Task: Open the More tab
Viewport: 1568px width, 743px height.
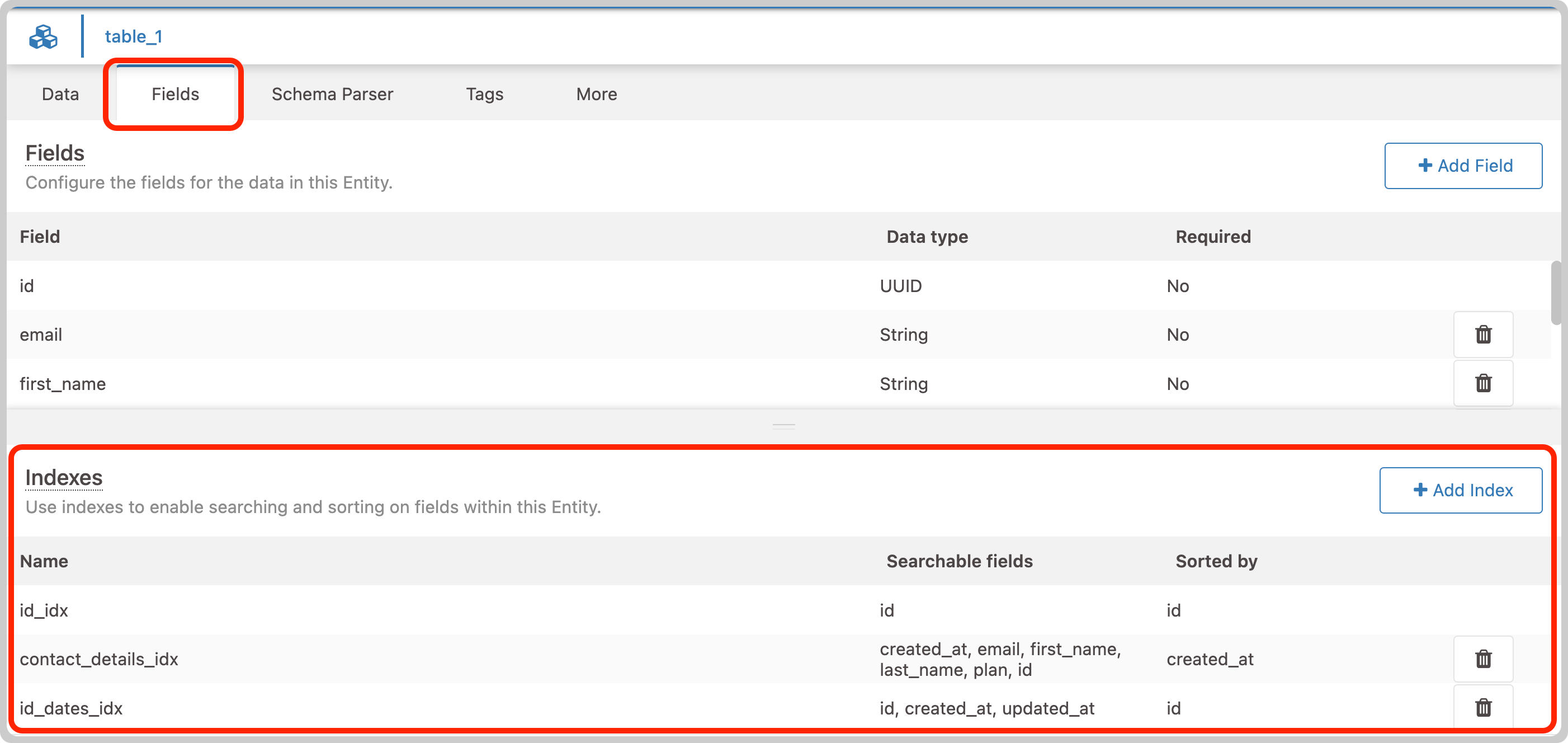Action: (x=597, y=94)
